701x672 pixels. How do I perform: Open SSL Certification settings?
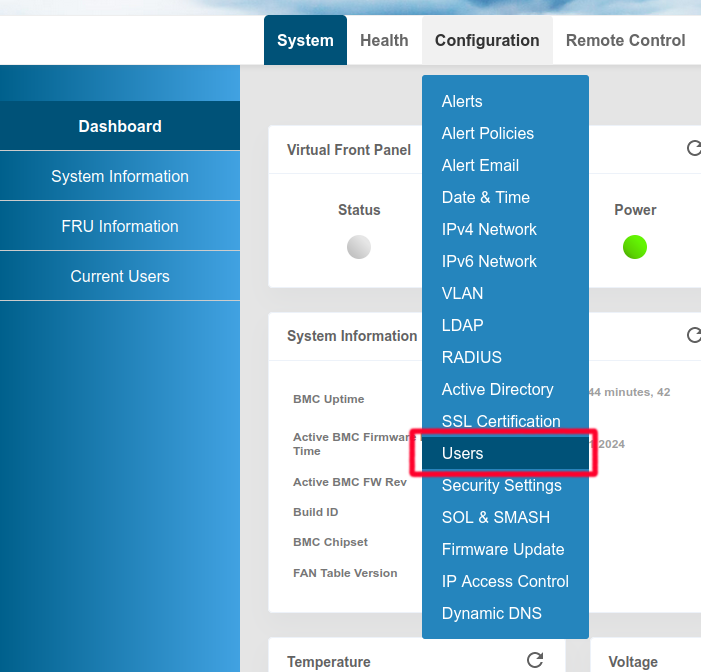(x=501, y=421)
